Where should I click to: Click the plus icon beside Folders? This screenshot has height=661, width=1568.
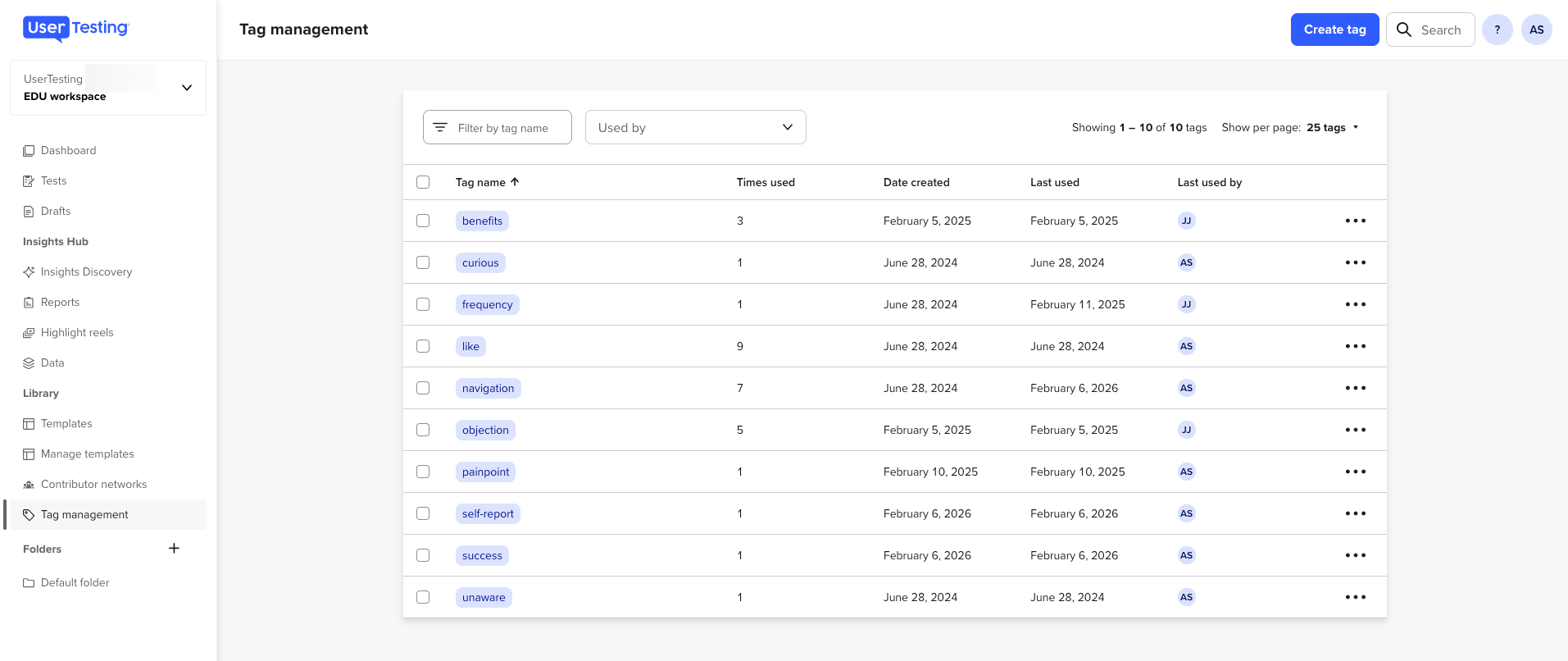pos(174,549)
